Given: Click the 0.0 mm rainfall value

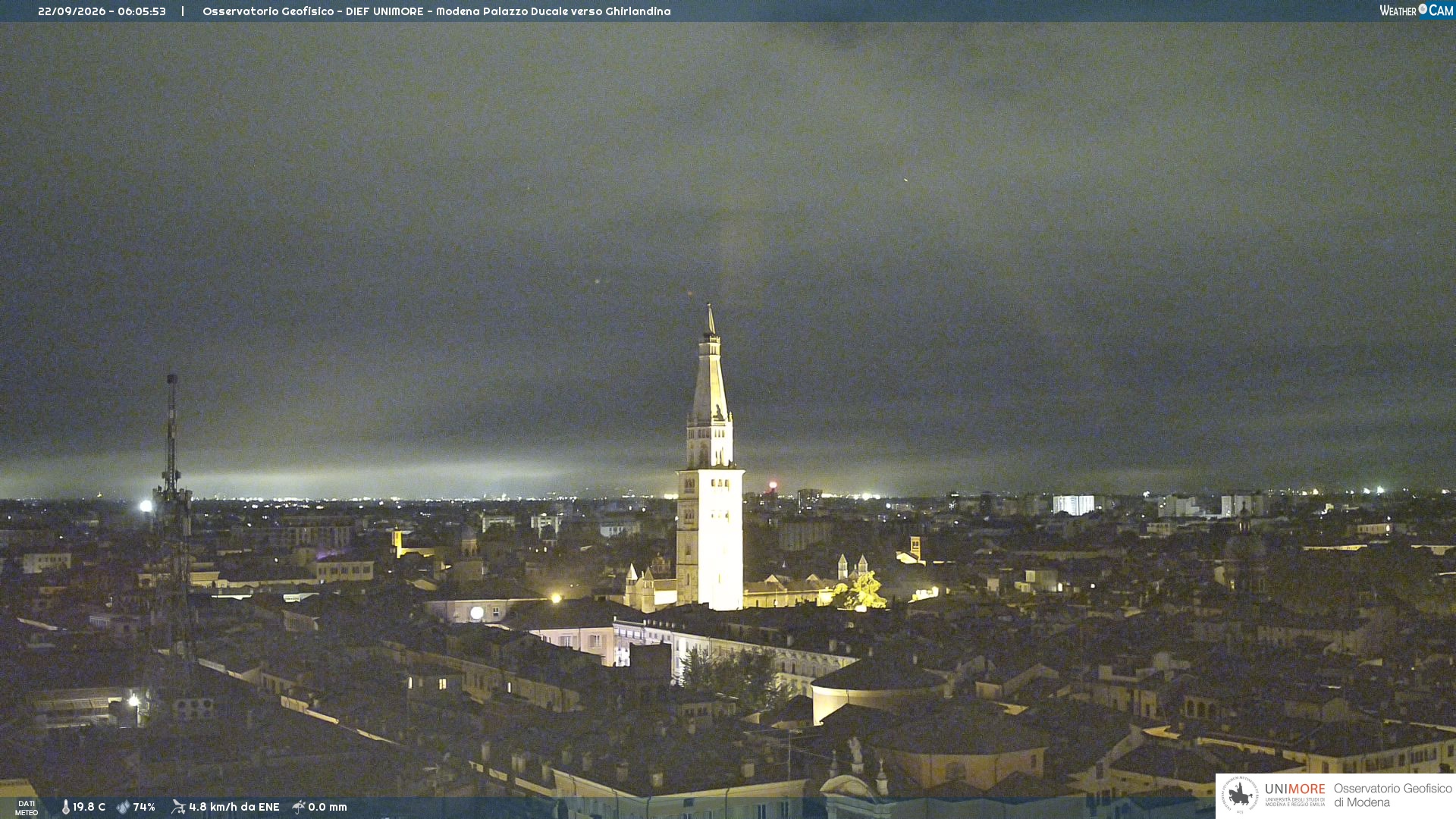Looking at the screenshot, I should click(328, 807).
